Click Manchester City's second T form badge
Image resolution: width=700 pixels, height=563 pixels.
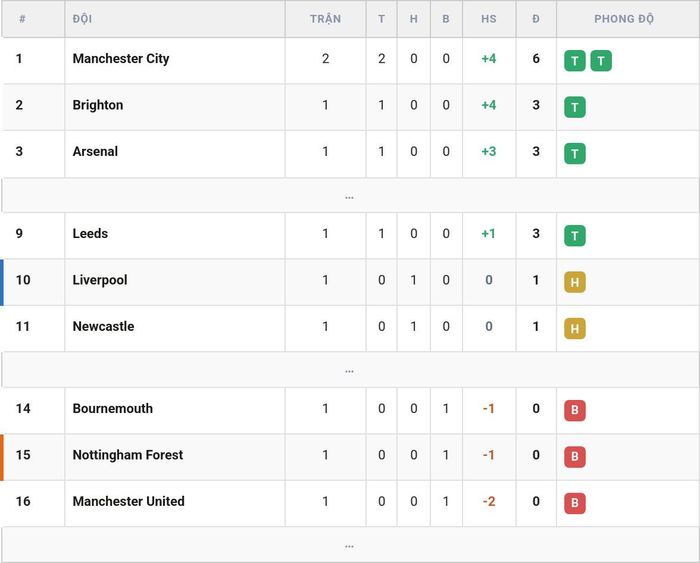click(x=601, y=61)
